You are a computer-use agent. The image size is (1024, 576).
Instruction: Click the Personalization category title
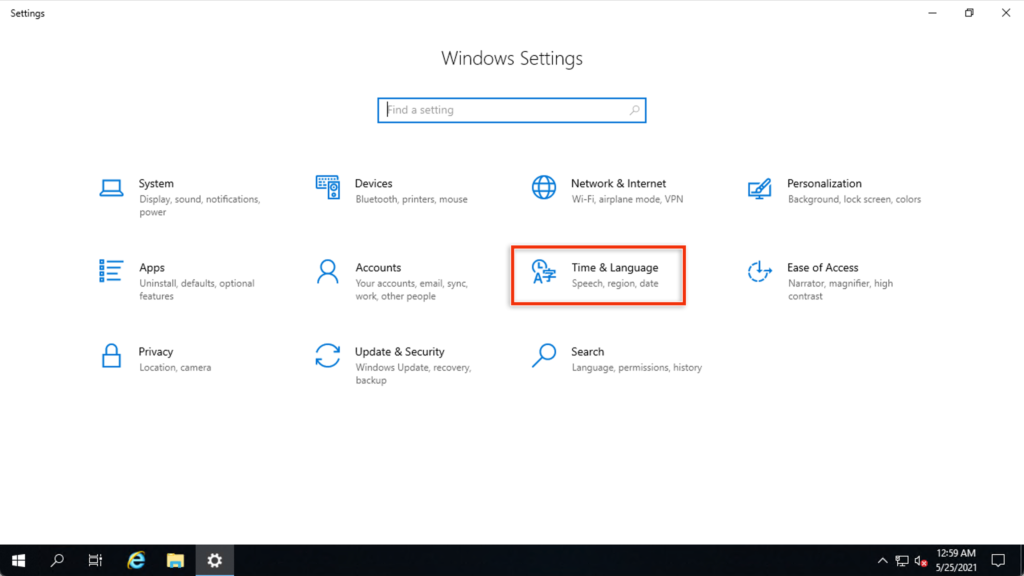click(824, 184)
